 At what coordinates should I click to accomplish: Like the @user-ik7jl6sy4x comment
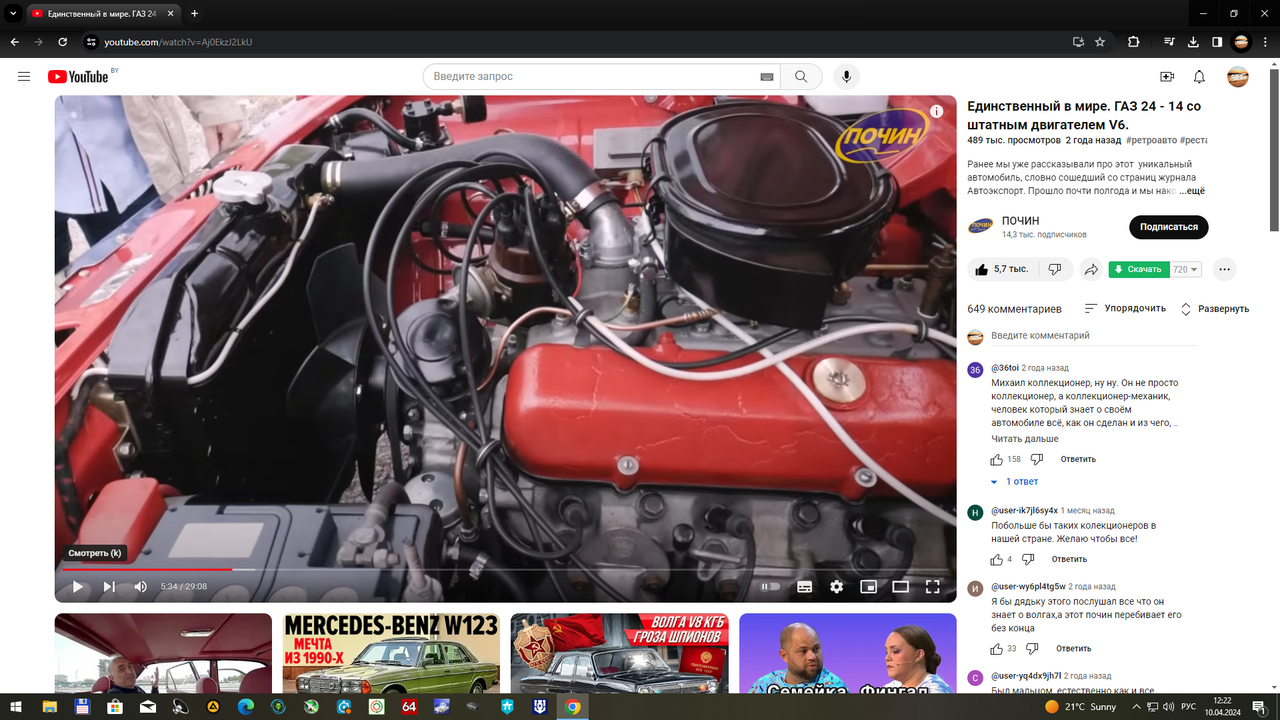(996, 559)
